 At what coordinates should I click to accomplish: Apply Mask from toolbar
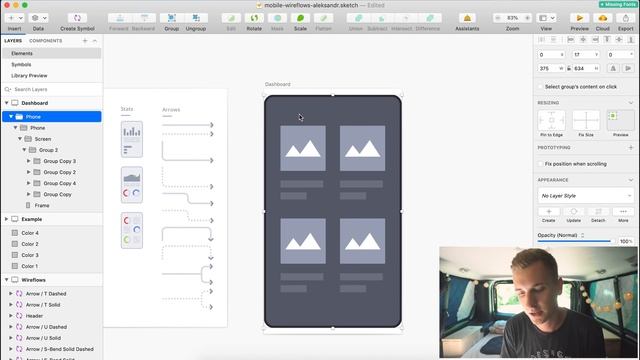(277, 18)
